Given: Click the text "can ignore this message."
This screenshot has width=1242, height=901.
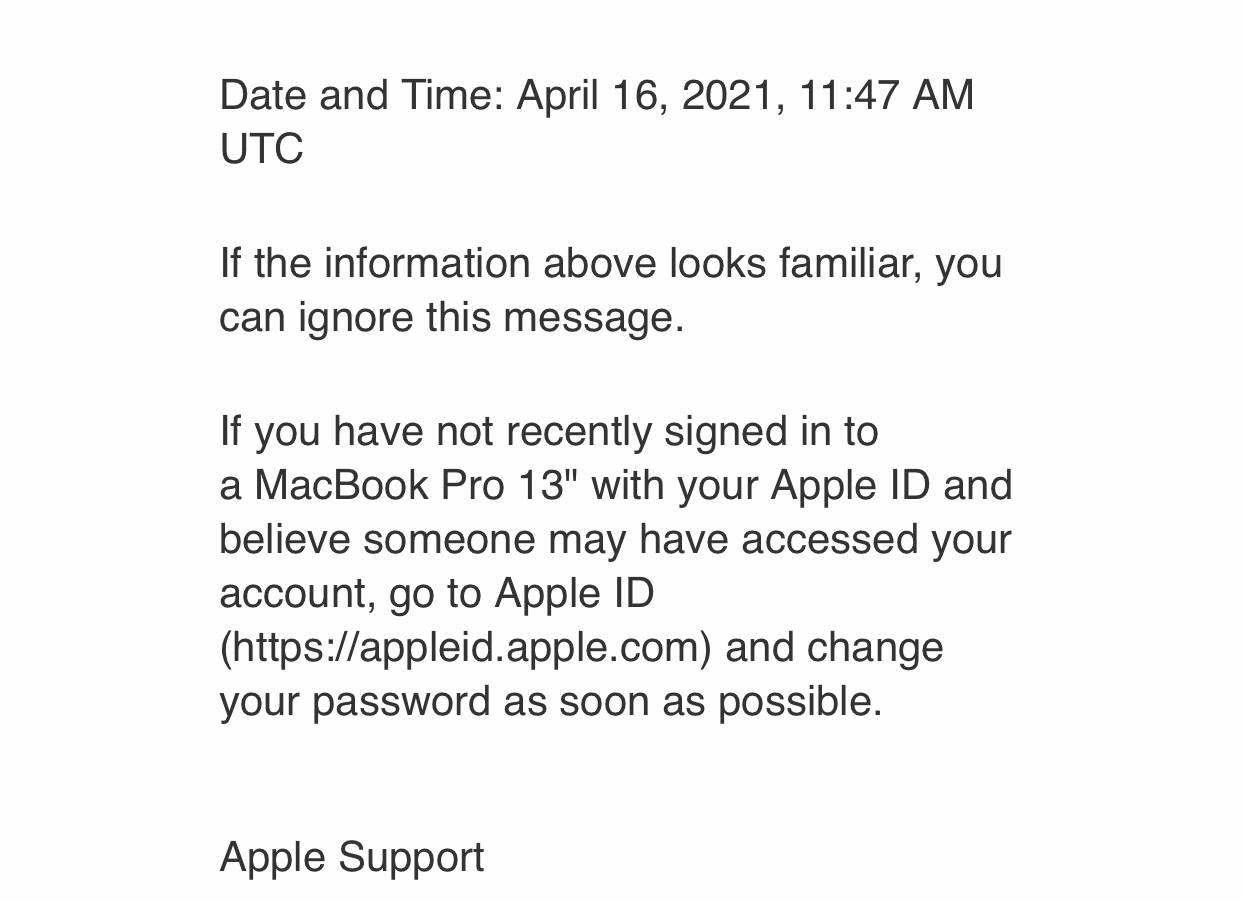Looking at the screenshot, I should pos(451,318).
